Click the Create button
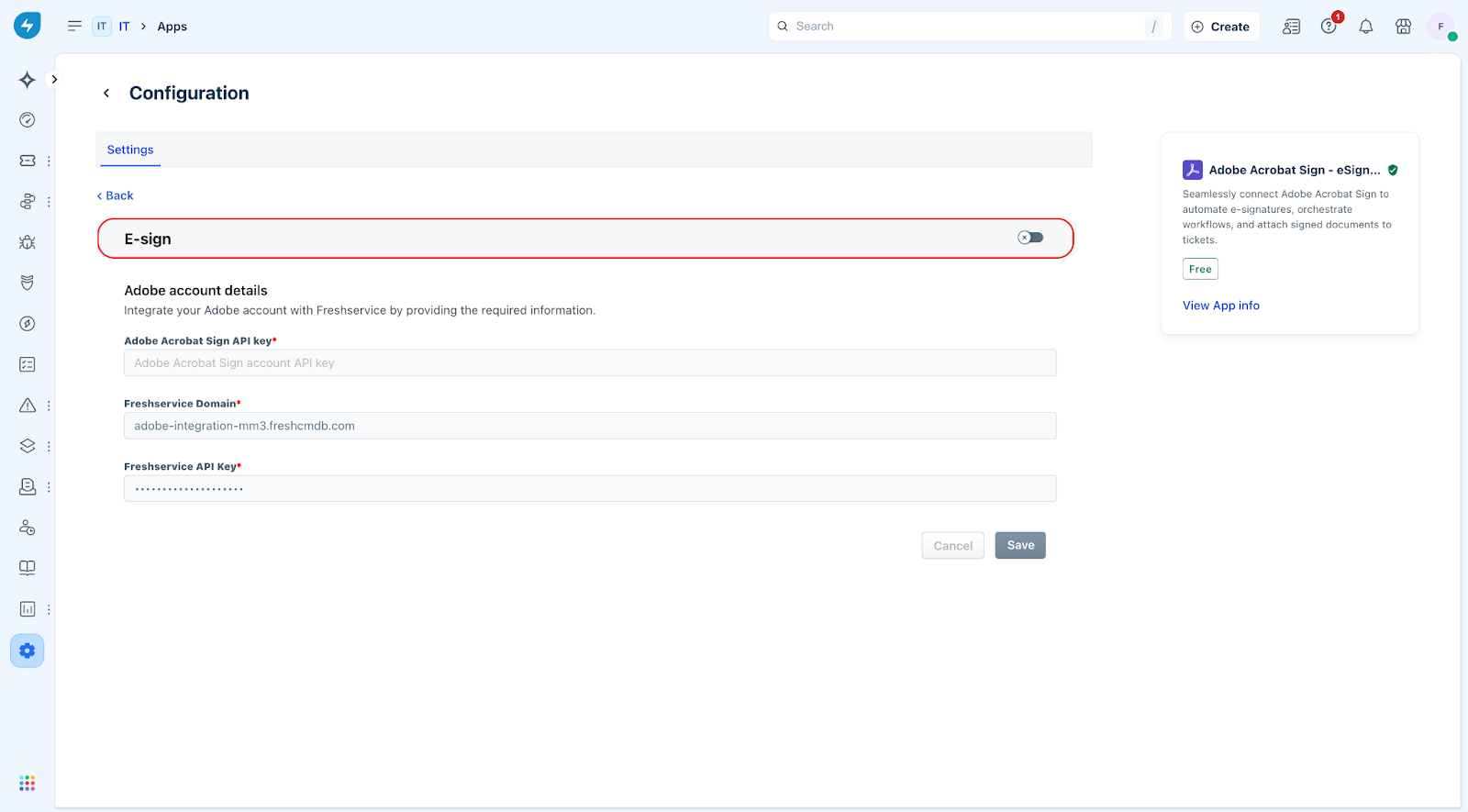Viewport: 1468px width, 812px height. point(1220,27)
